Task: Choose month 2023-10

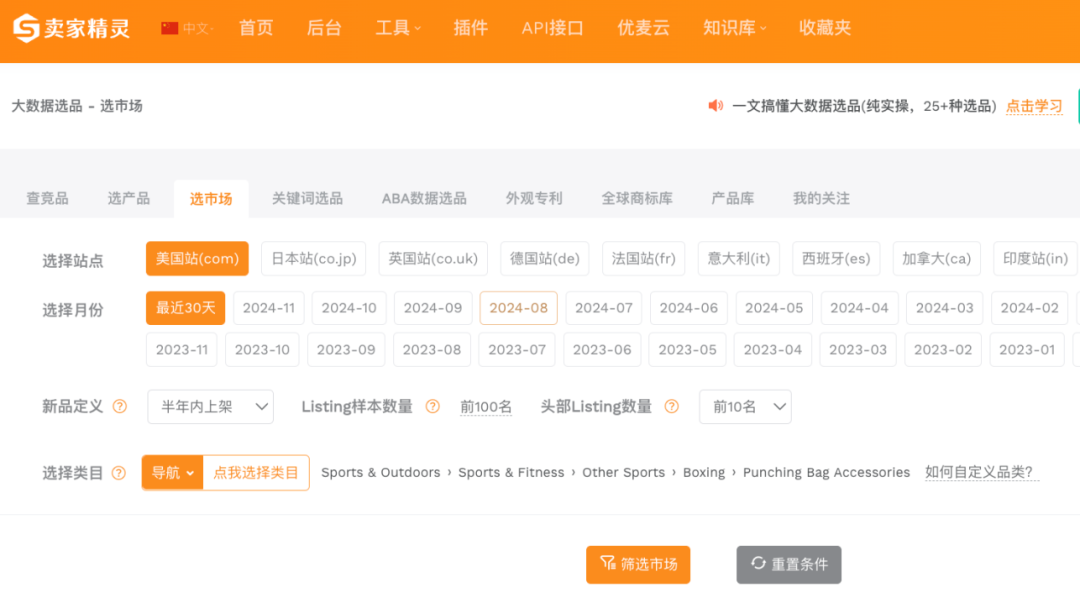Action: click(262, 349)
